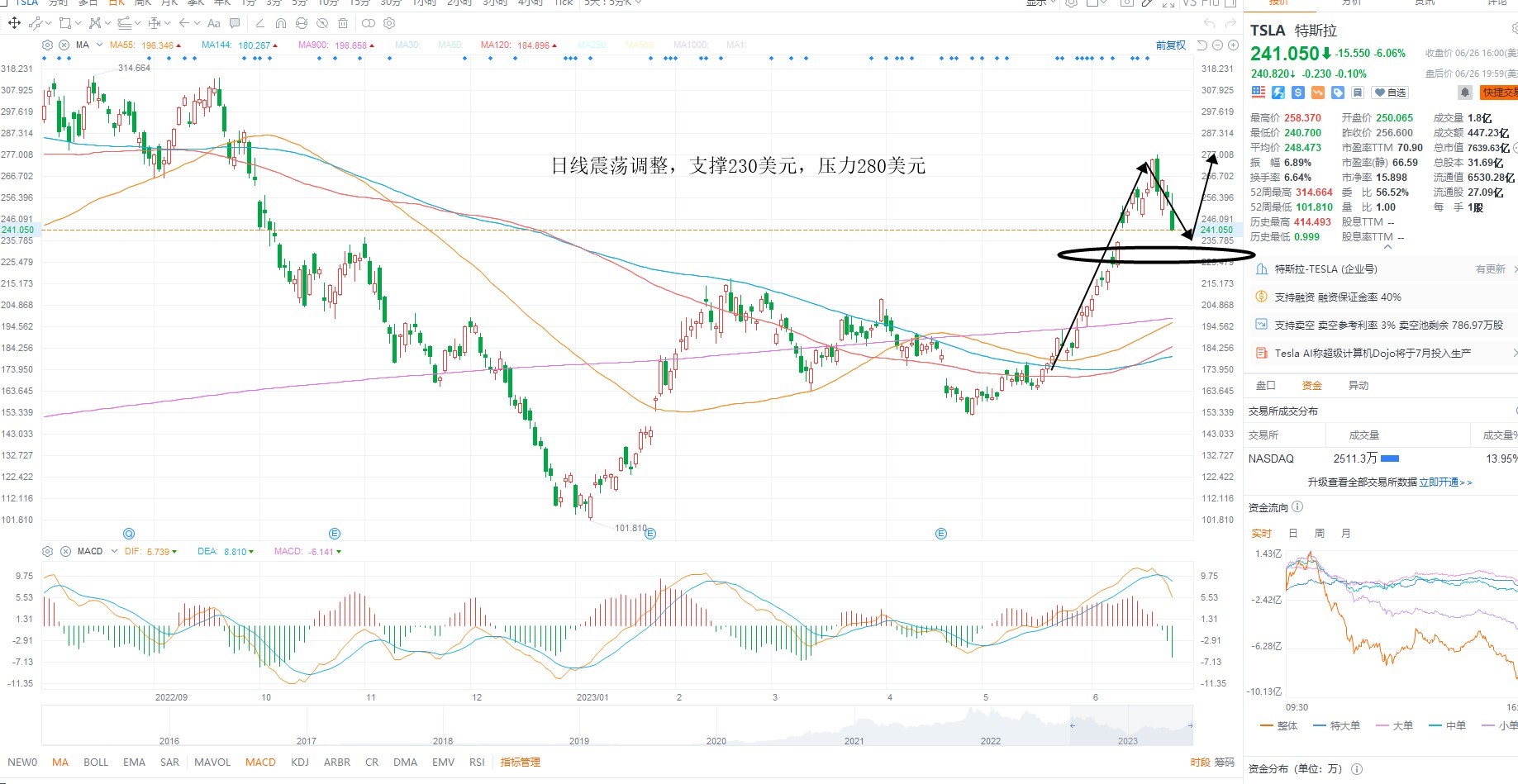
Task: Click the redo arrow above chart
Action: (x=1230, y=23)
